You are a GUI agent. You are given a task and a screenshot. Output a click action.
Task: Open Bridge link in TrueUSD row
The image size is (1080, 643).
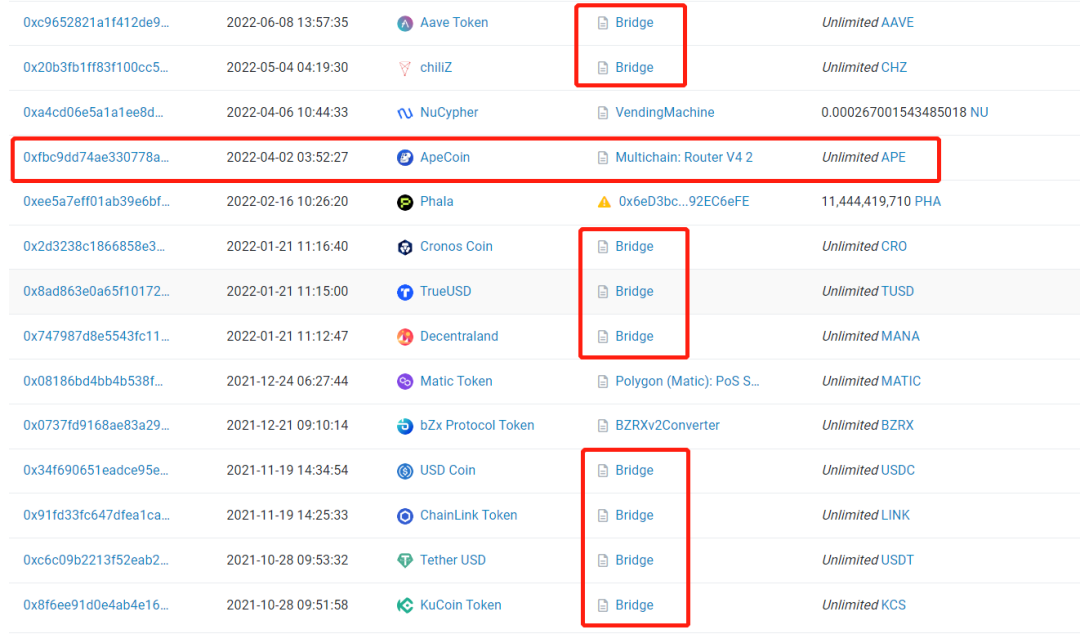pos(634,291)
